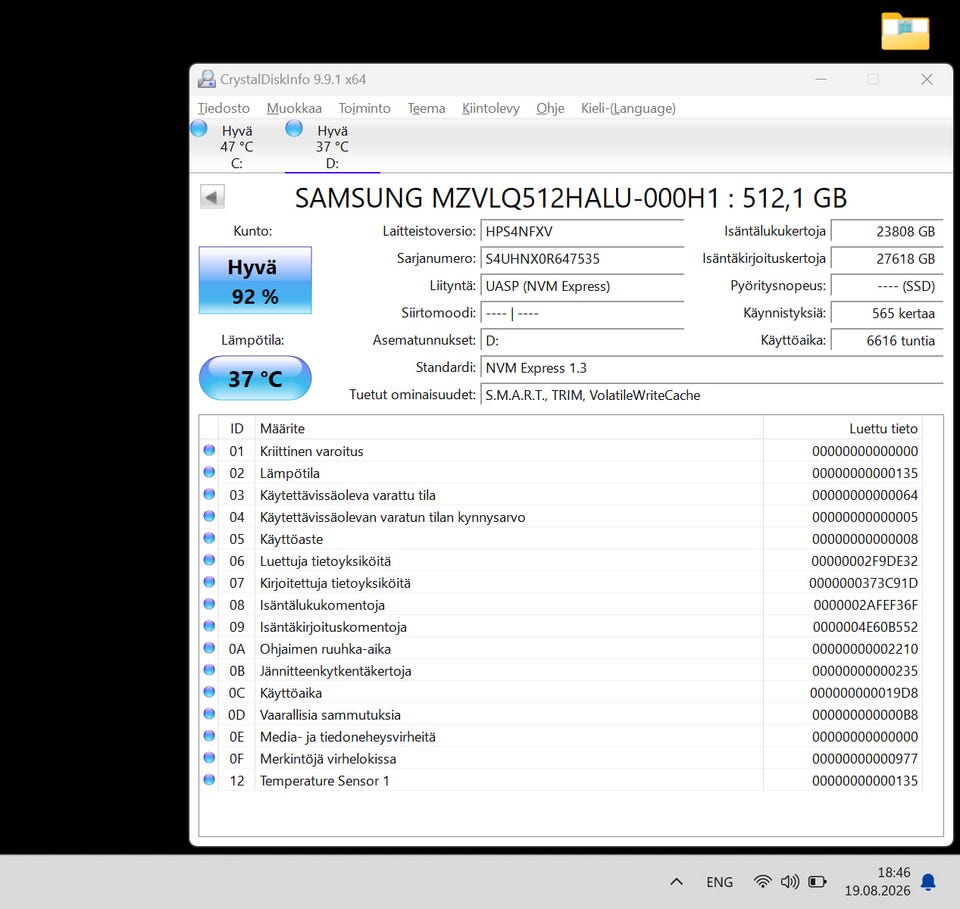Open the Teema menu
This screenshot has width=960, height=909.
(x=426, y=108)
